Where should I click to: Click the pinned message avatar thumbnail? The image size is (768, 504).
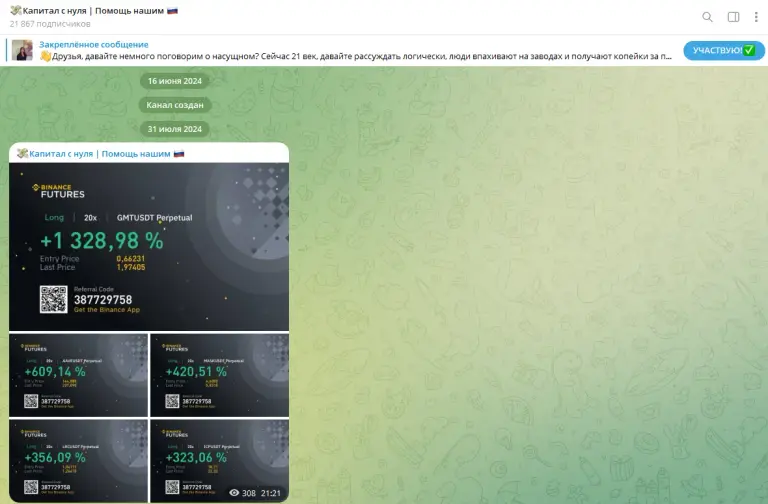tap(22, 50)
